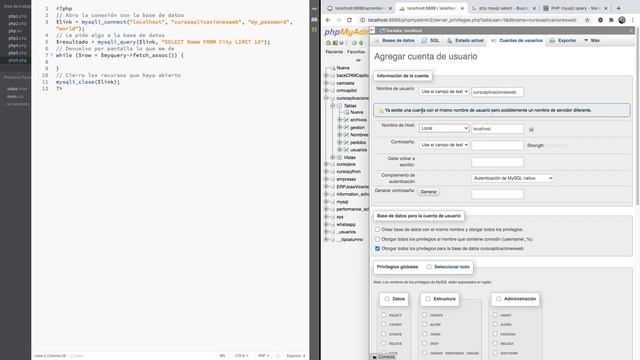
Task: Collapse the Tablas tree node
Action: (x=333, y=106)
